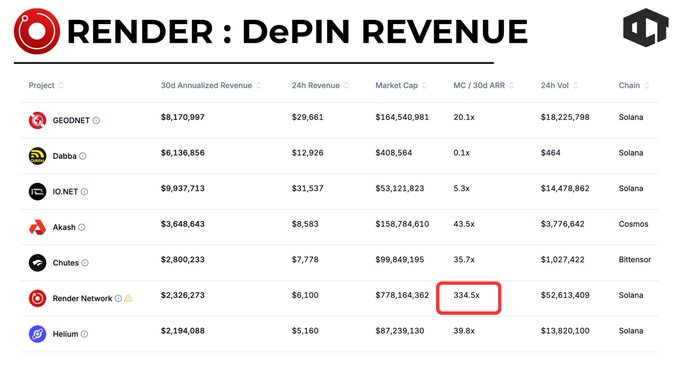Image resolution: width=679 pixels, height=382 pixels.
Task: Select the 0.1x ratio value
Action: point(462,152)
